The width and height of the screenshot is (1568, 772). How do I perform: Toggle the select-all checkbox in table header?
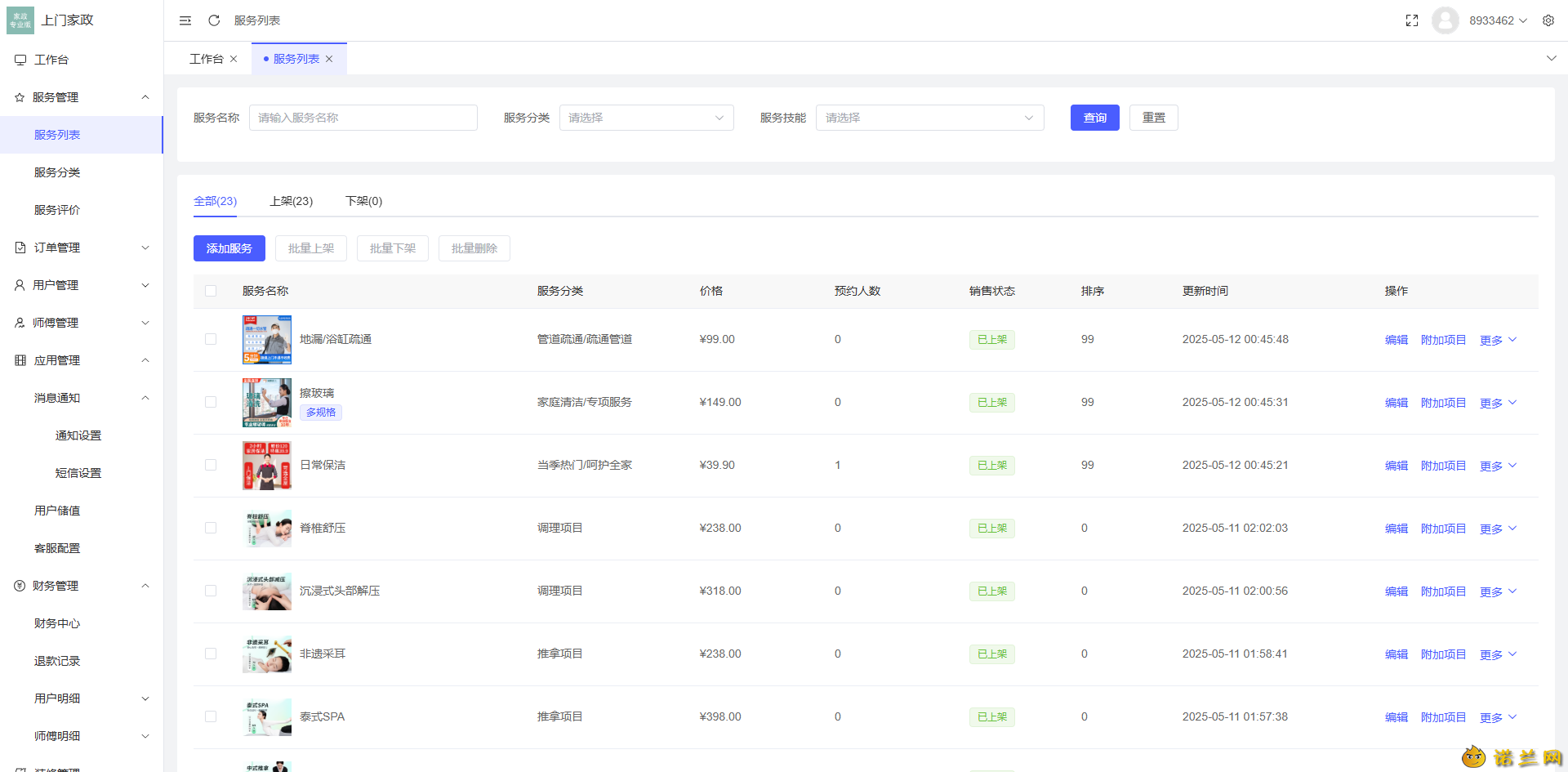tap(211, 291)
